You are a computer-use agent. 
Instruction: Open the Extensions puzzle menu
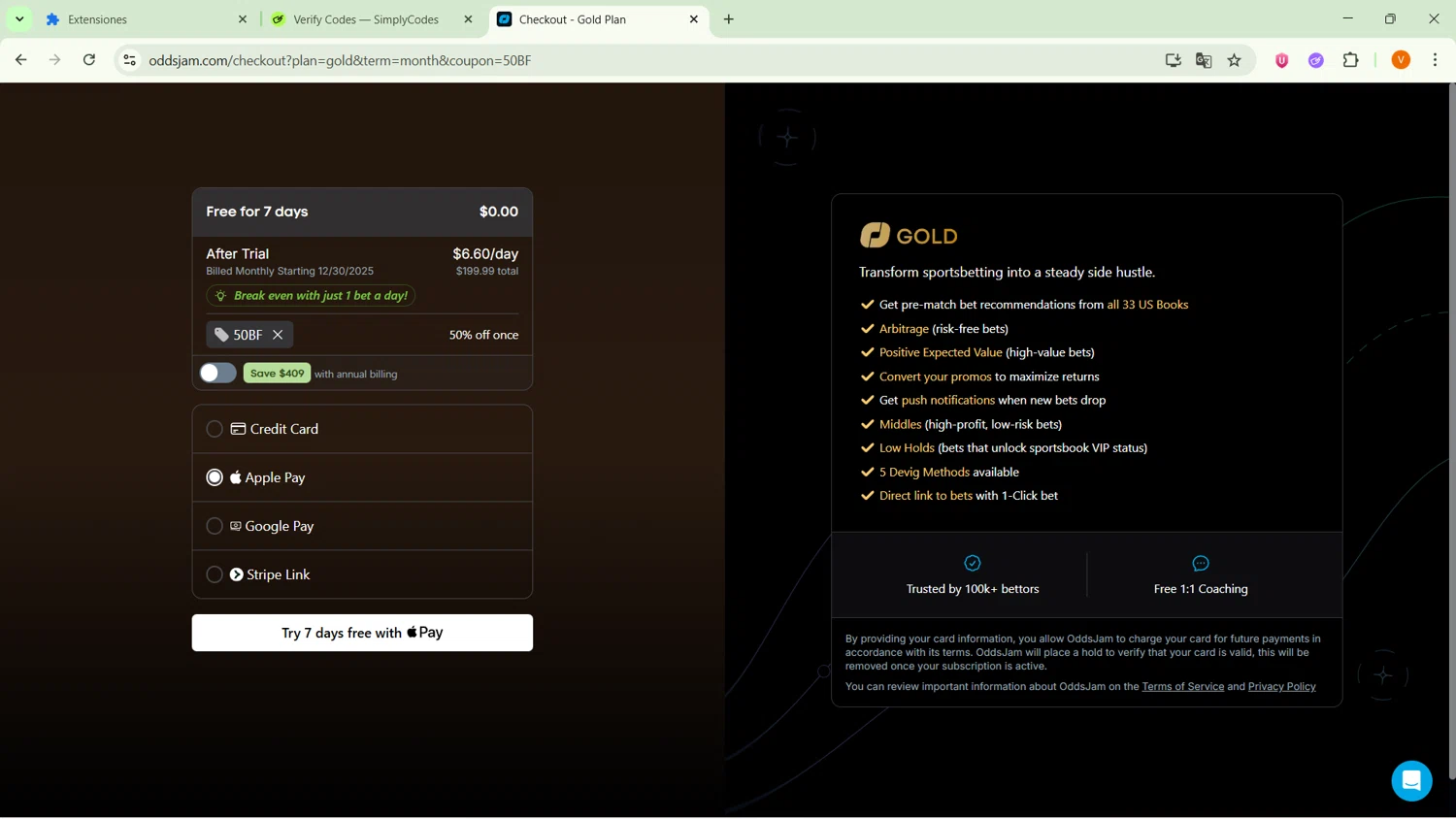1351,60
